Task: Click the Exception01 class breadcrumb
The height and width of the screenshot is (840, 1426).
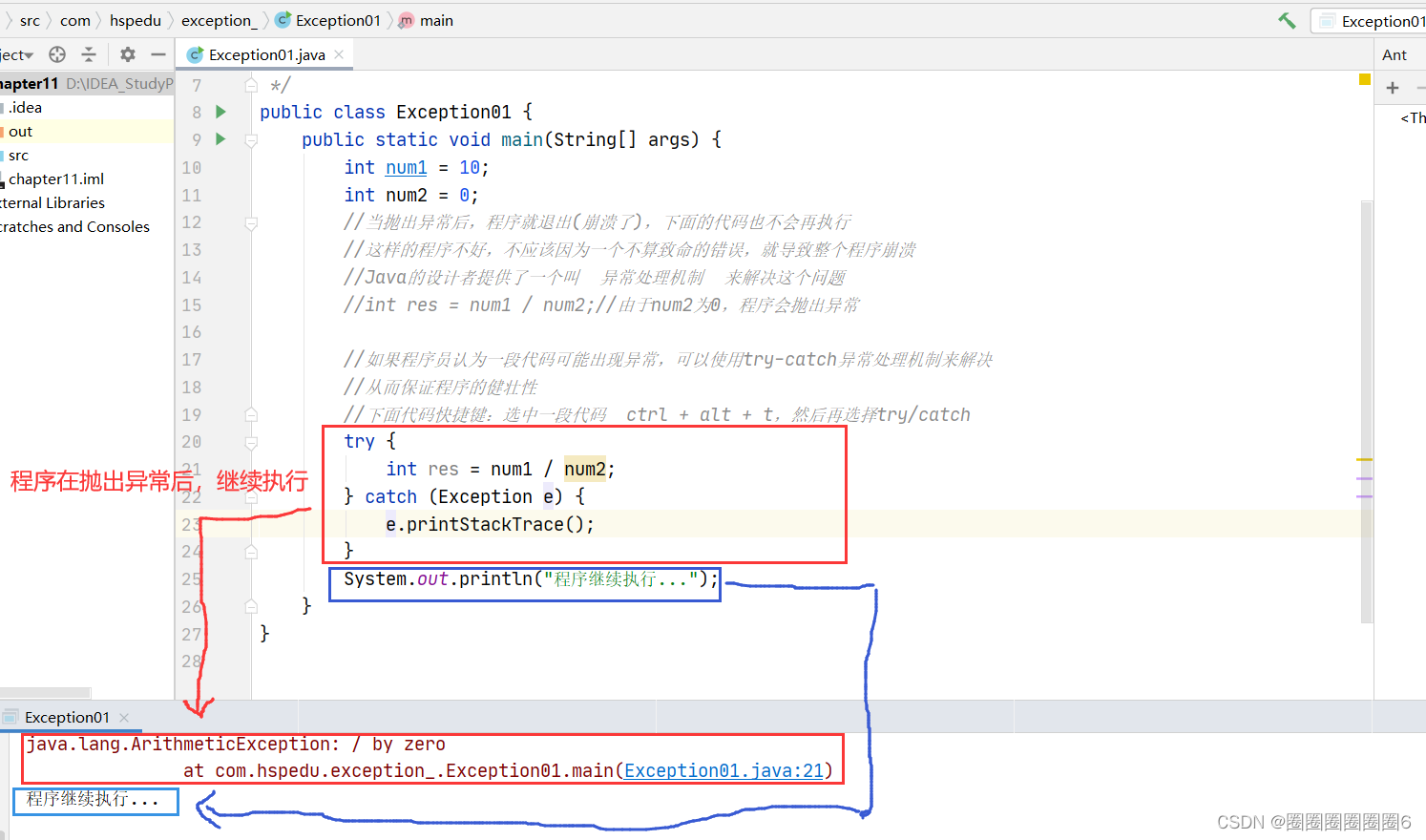Action: pyautogui.click(x=328, y=20)
